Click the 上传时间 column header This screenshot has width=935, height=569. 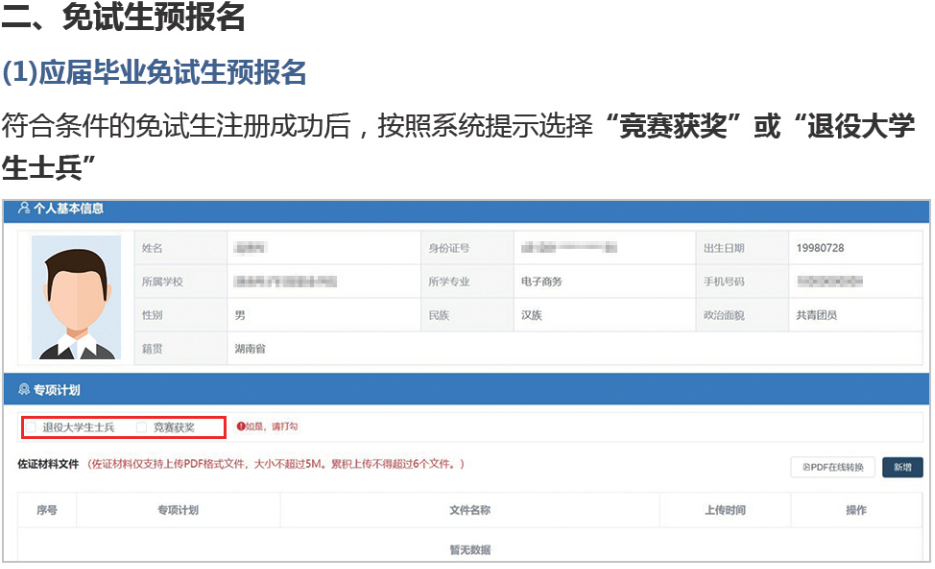click(725, 510)
